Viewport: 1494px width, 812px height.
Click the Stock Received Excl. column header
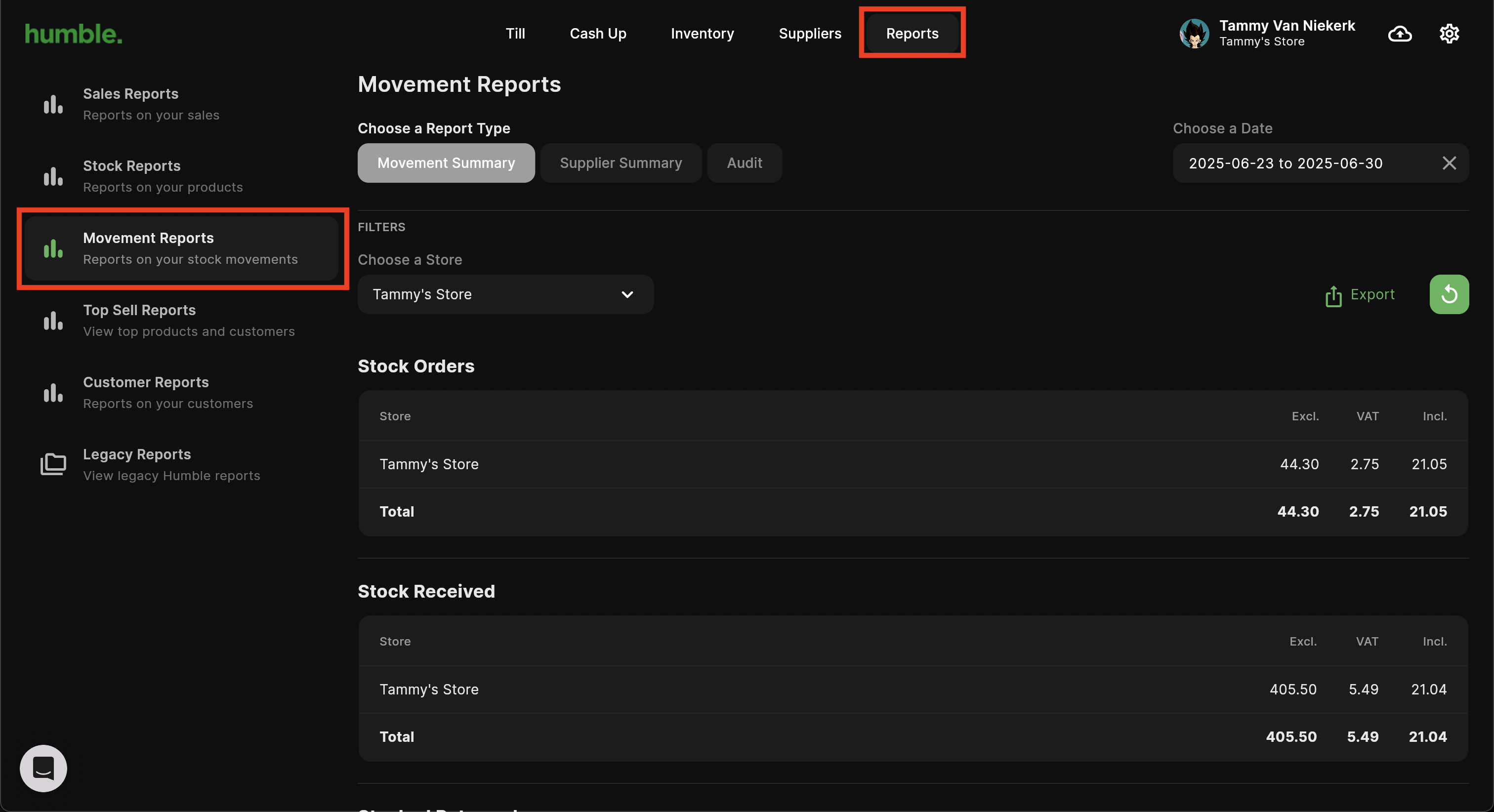pyautogui.click(x=1303, y=641)
